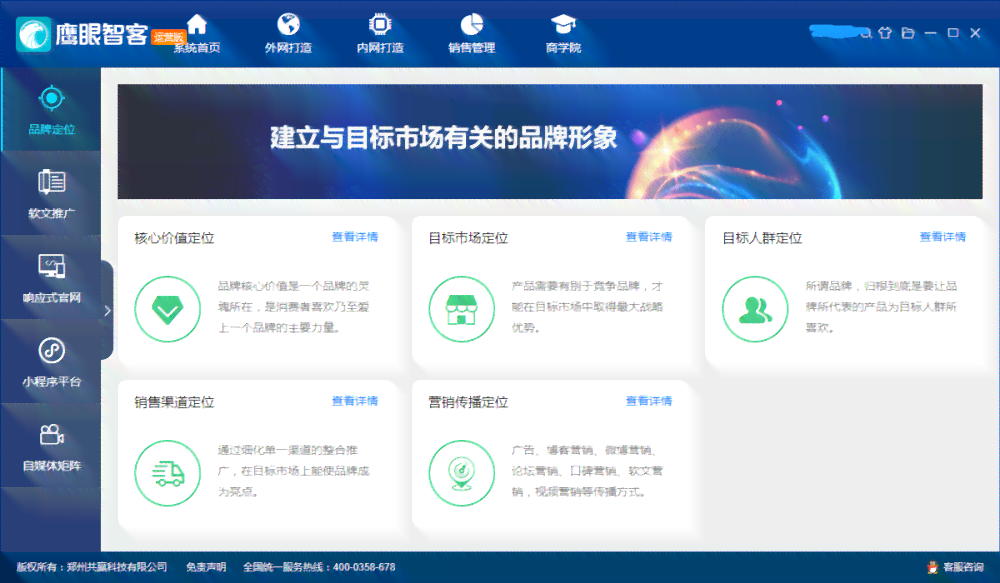Open 查看详情 for 核心价值定位
Screen dimensions: 1000x583
pos(355,237)
